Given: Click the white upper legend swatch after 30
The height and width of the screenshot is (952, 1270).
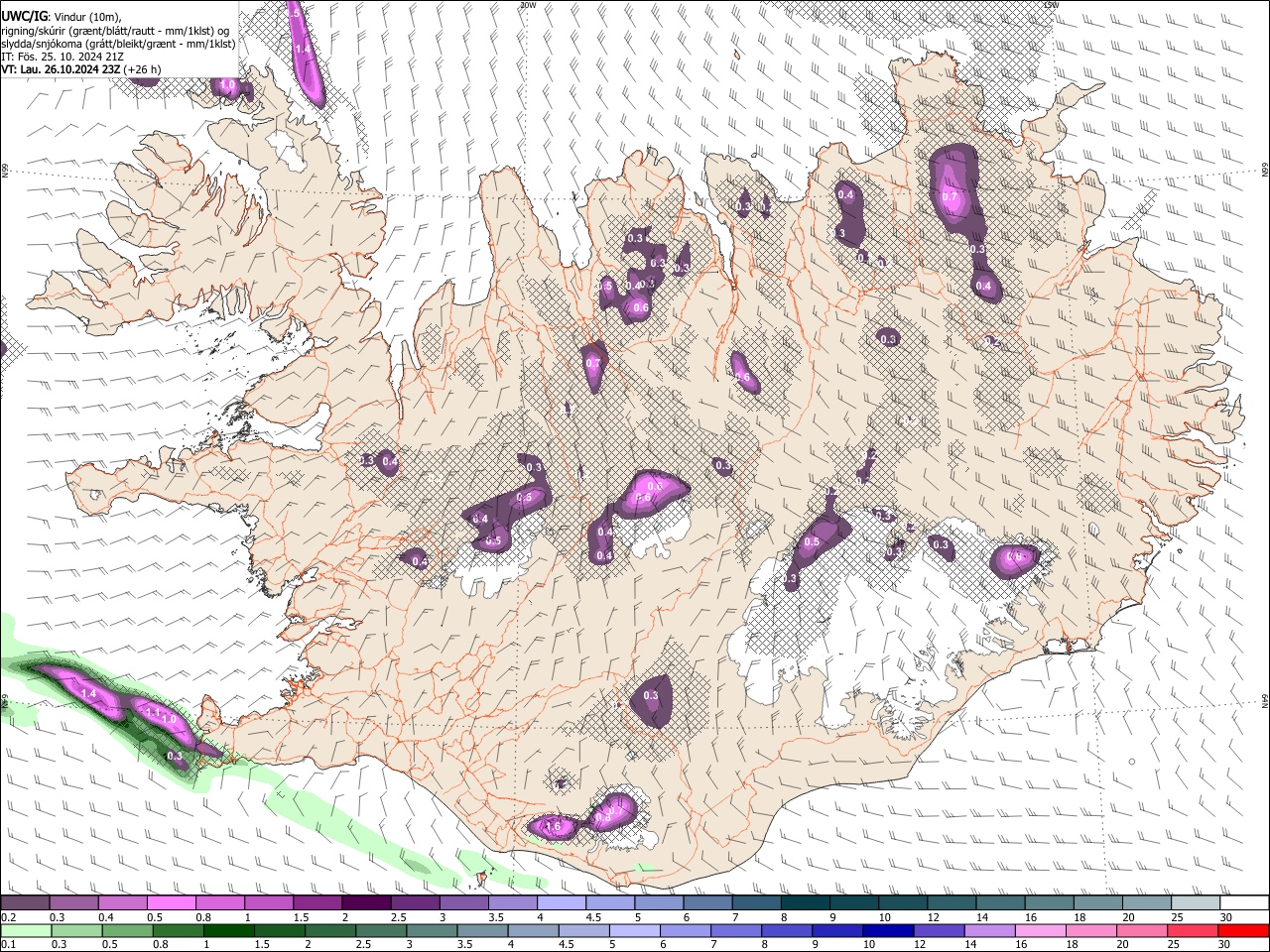Looking at the screenshot, I should coord(1245,903).
